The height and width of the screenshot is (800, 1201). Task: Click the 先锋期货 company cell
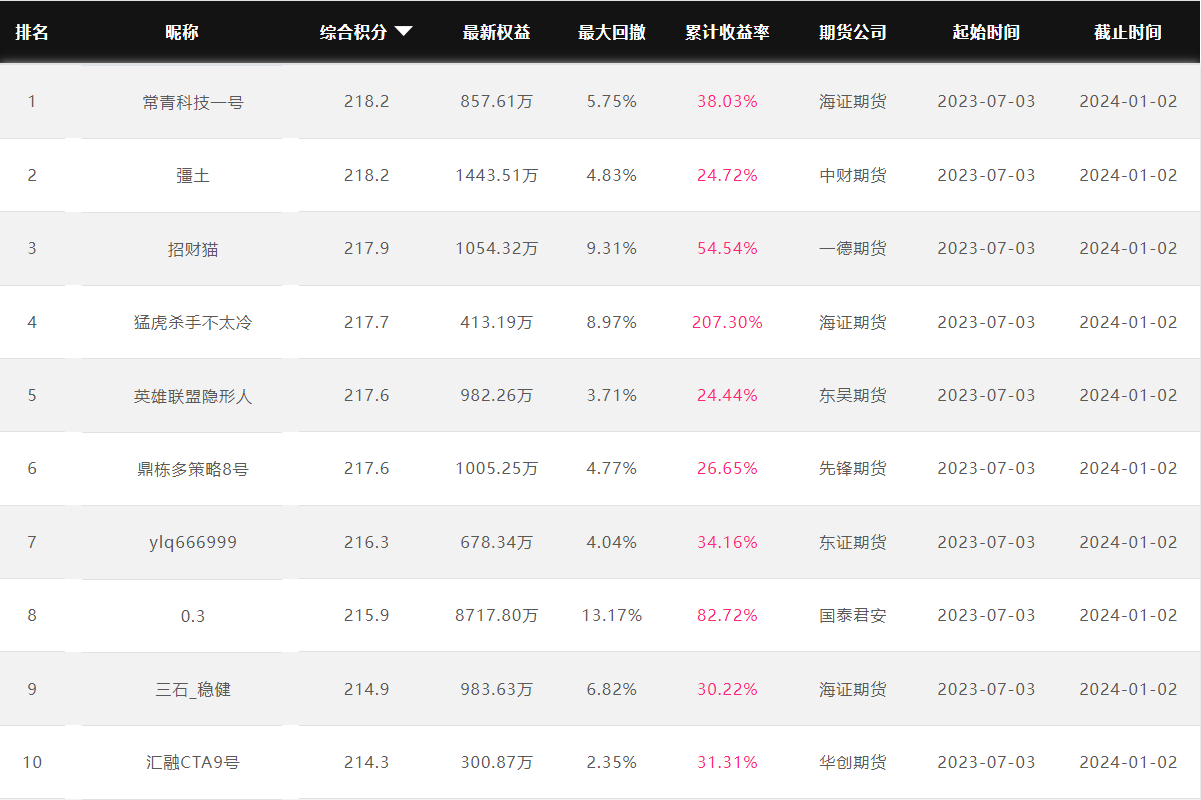(853, 469)
